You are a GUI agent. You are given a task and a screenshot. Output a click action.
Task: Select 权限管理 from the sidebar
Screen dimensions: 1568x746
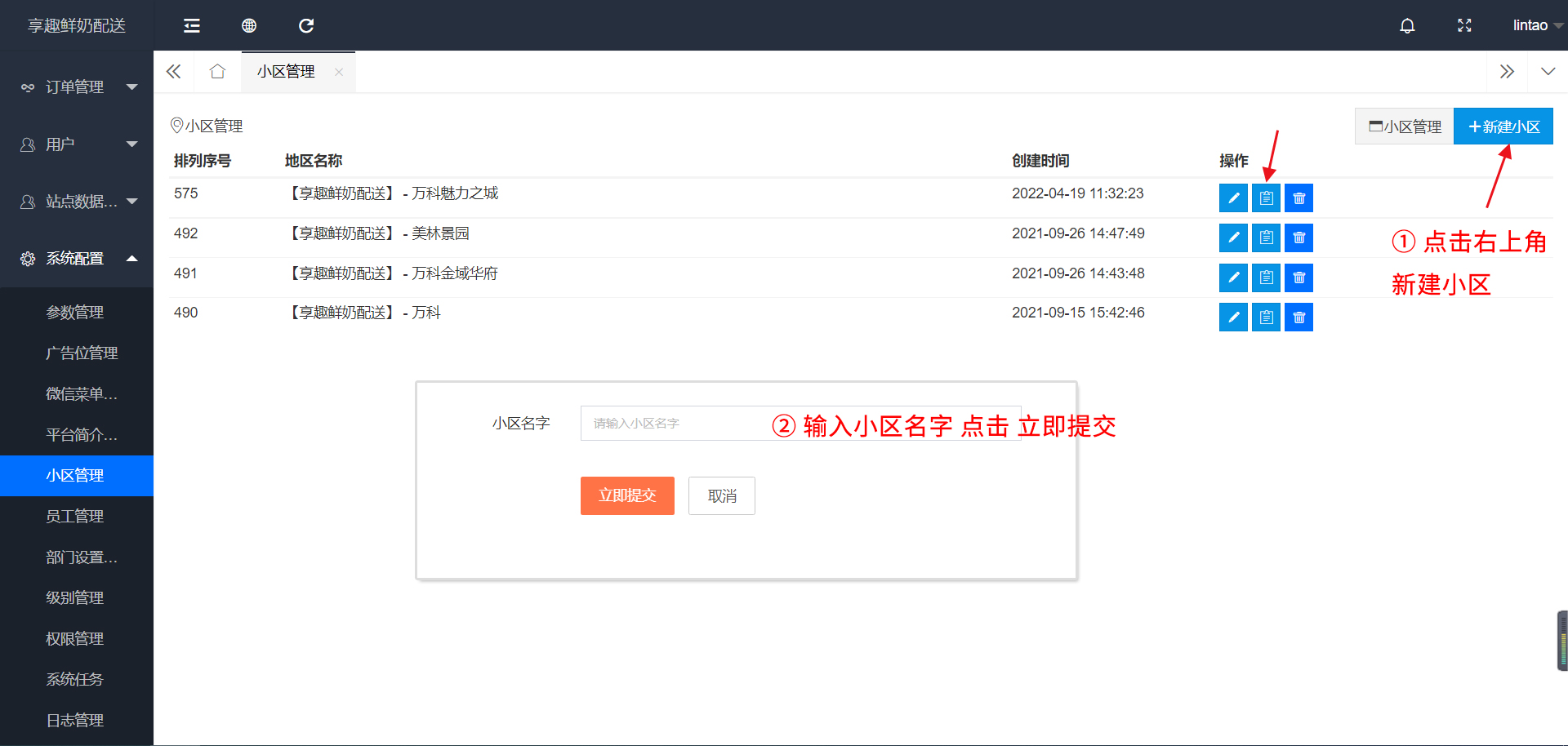[x=75, y=639]
